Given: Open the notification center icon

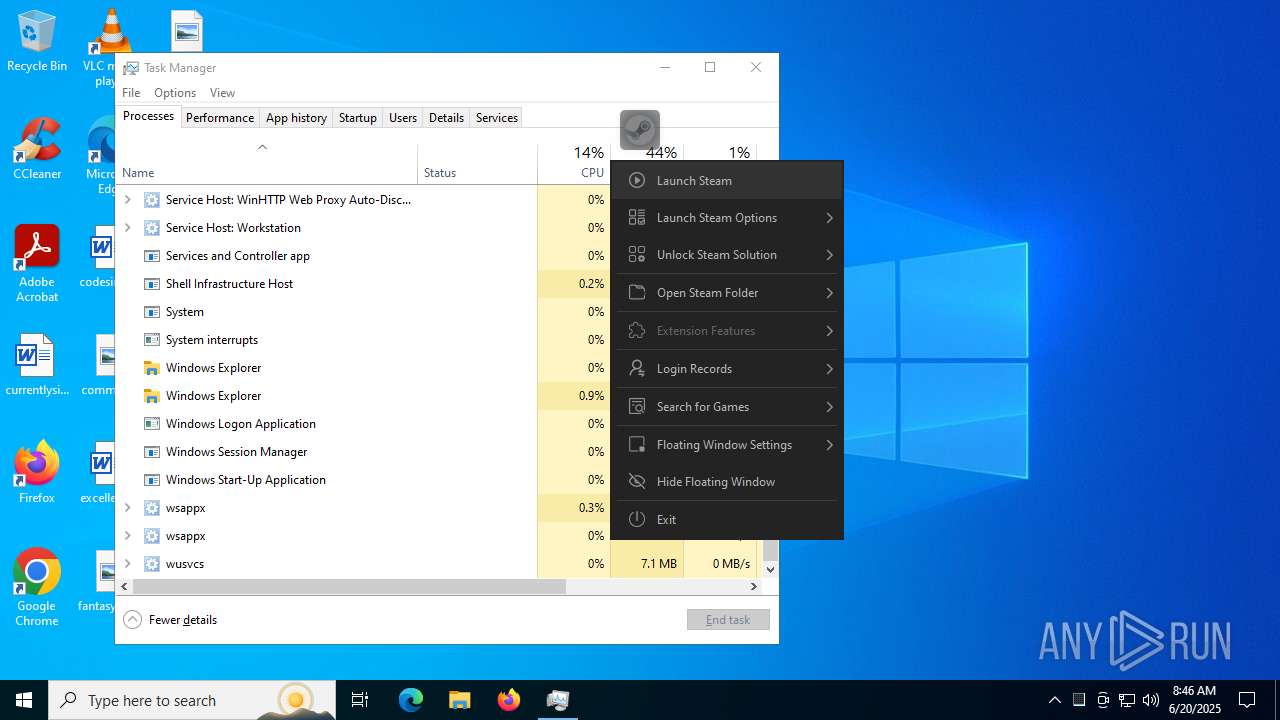Looking at the screenshot, I should tap(1247, 700).
